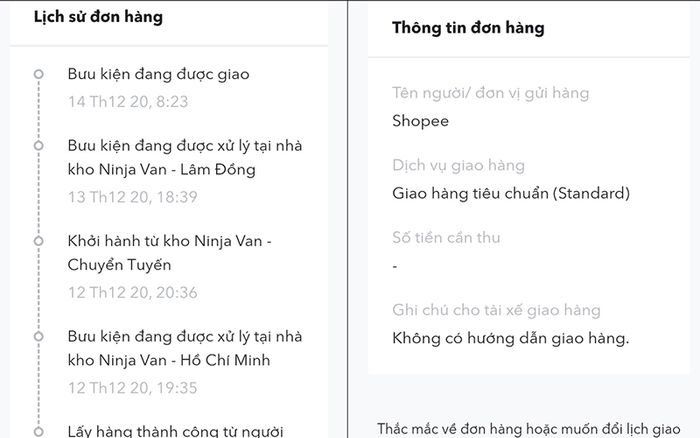Select 'Bưu kiện đang được giao' status

[158, 74]
